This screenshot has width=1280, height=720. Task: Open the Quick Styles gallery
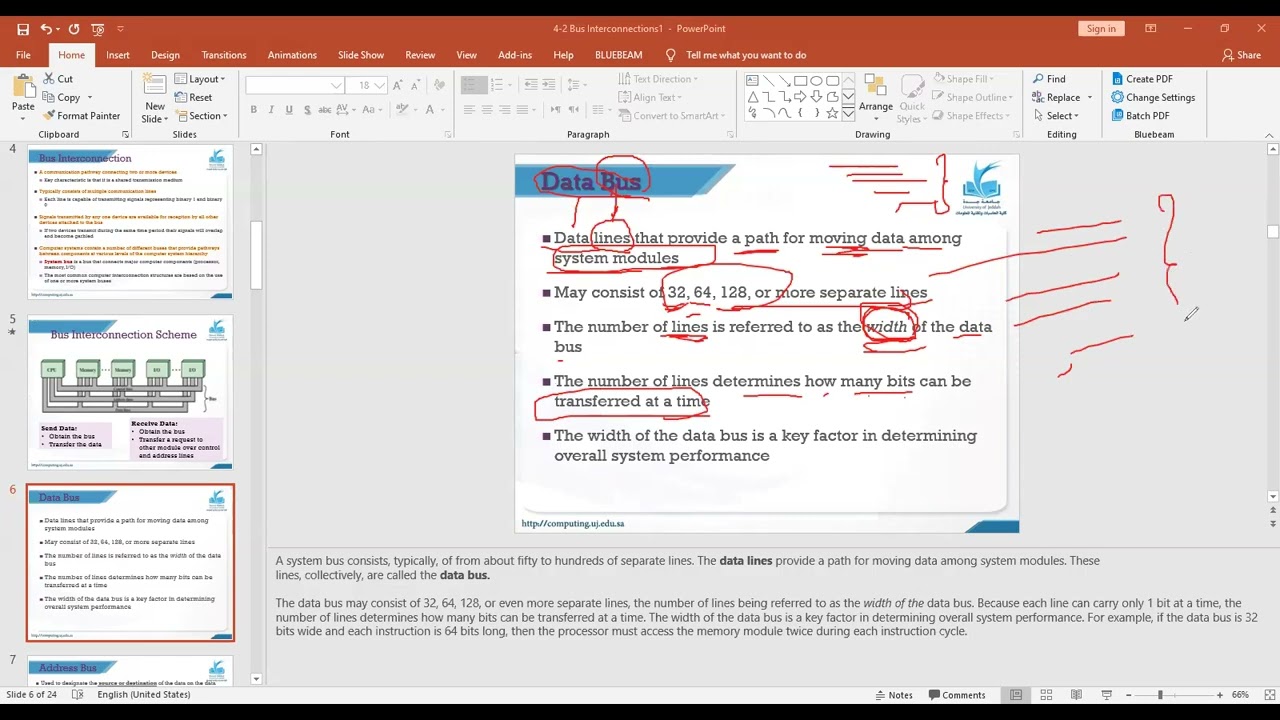click(911, 98)
